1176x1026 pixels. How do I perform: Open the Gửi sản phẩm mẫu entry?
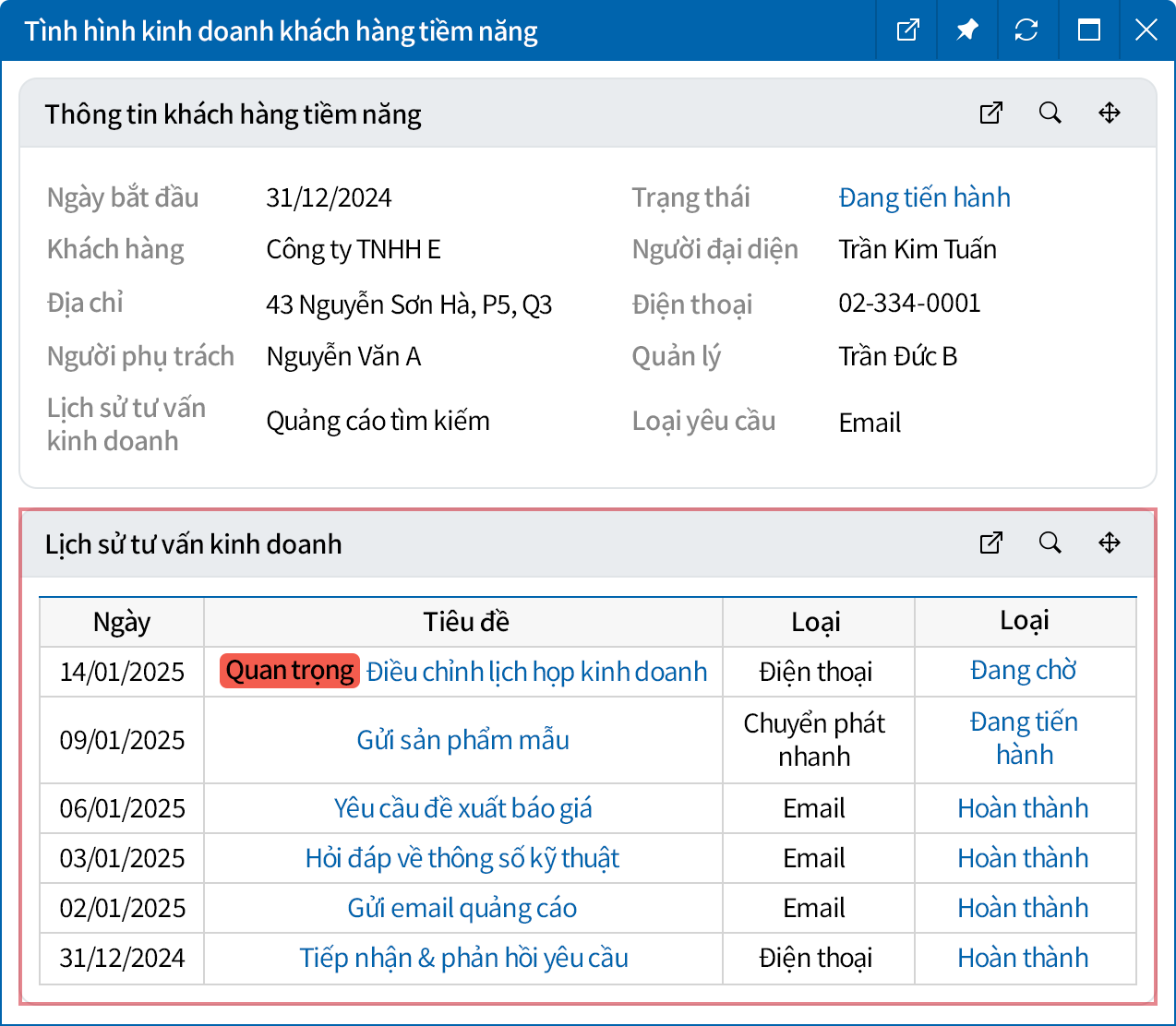pyautogui.click(x=462, y=740)
